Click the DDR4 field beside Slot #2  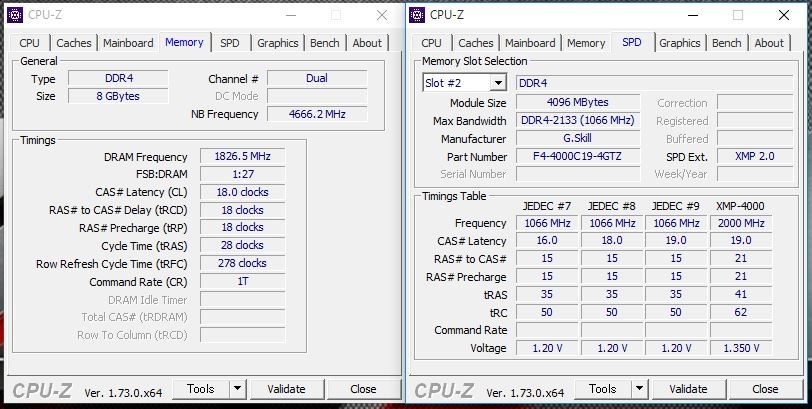pyautogui.click(x=655, y=83)
